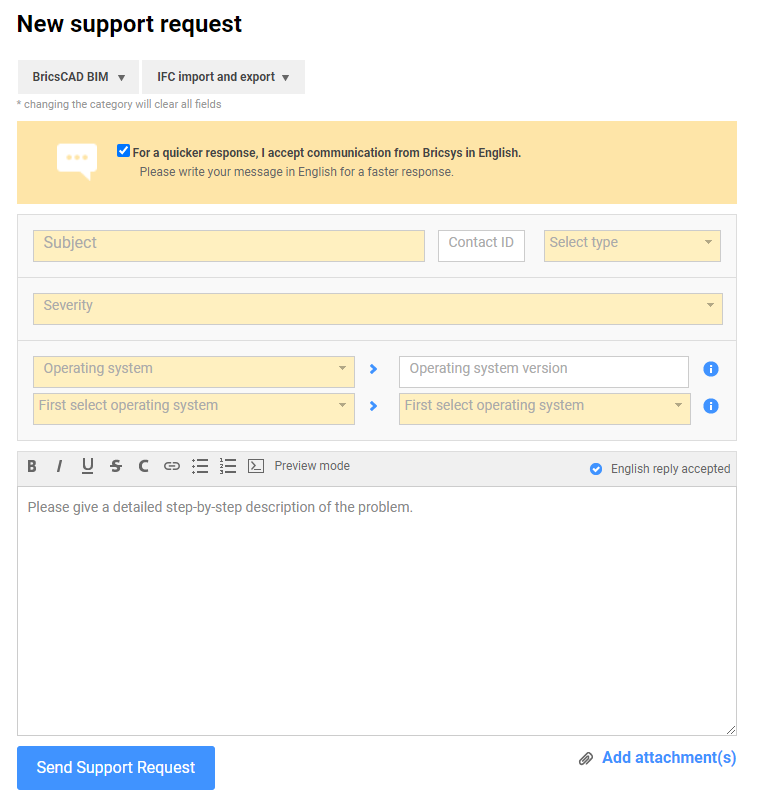Insert a code block with terminal icon
Viewport: 778px width, 794px height.
[256, 466]
